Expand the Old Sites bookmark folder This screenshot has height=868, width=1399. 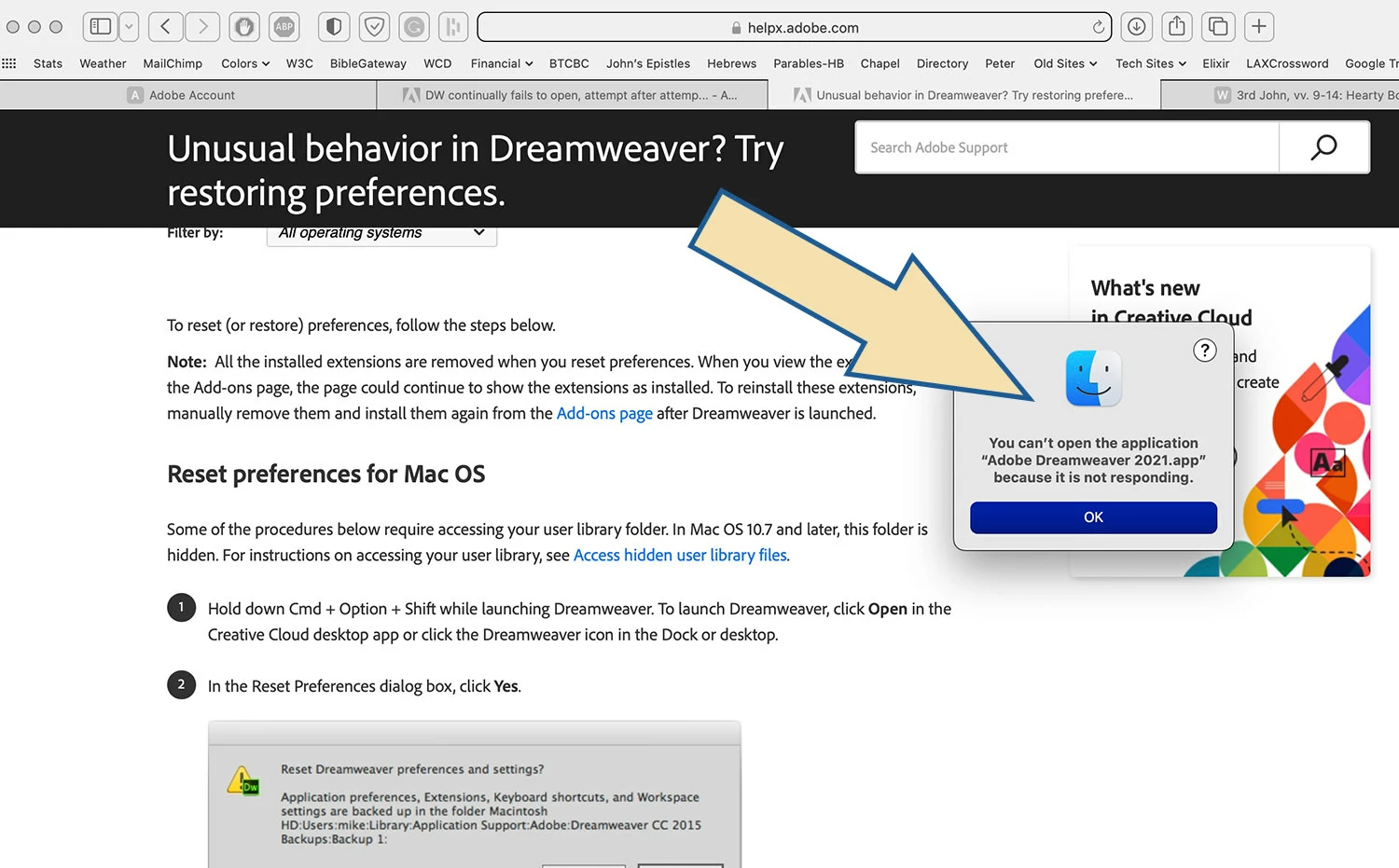tap(1066, 63)
